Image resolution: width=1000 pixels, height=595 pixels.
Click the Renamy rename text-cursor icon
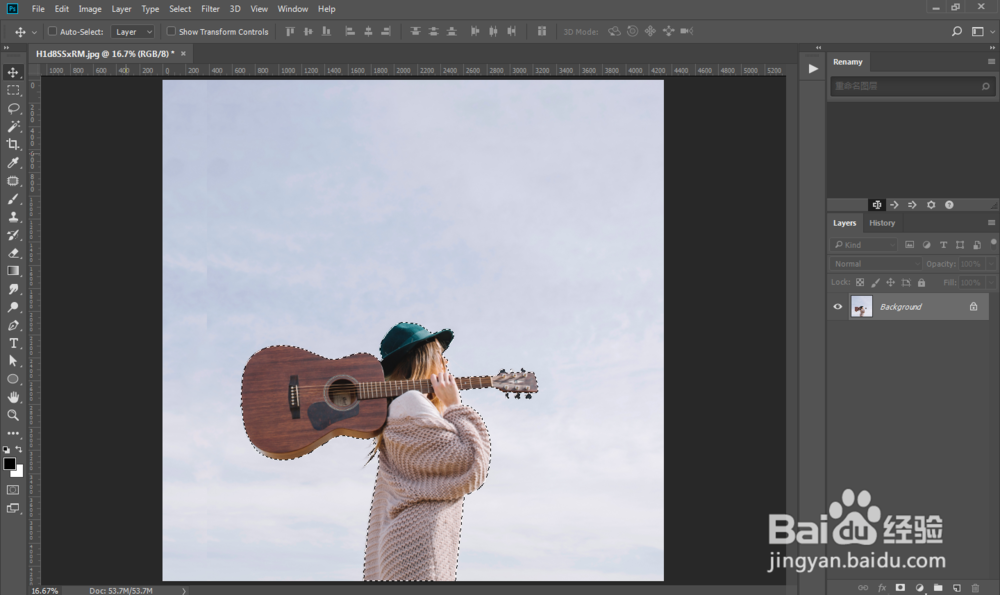[x=877, y=205]
